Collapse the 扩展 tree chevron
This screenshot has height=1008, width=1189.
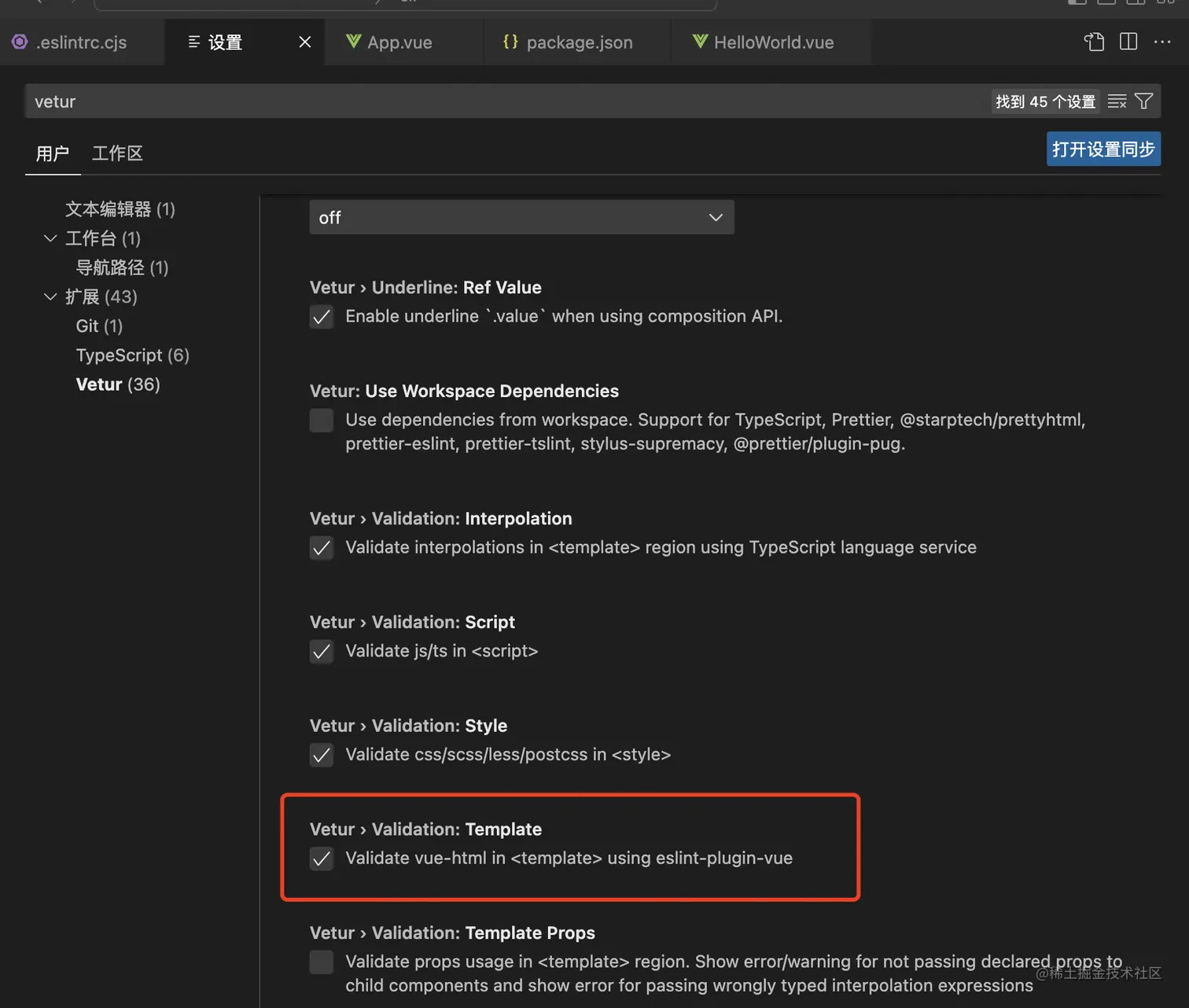click(50, 296)
